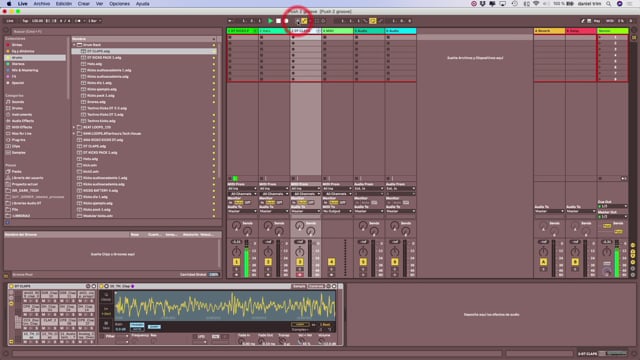Open the Edición menu

(64, 4)
